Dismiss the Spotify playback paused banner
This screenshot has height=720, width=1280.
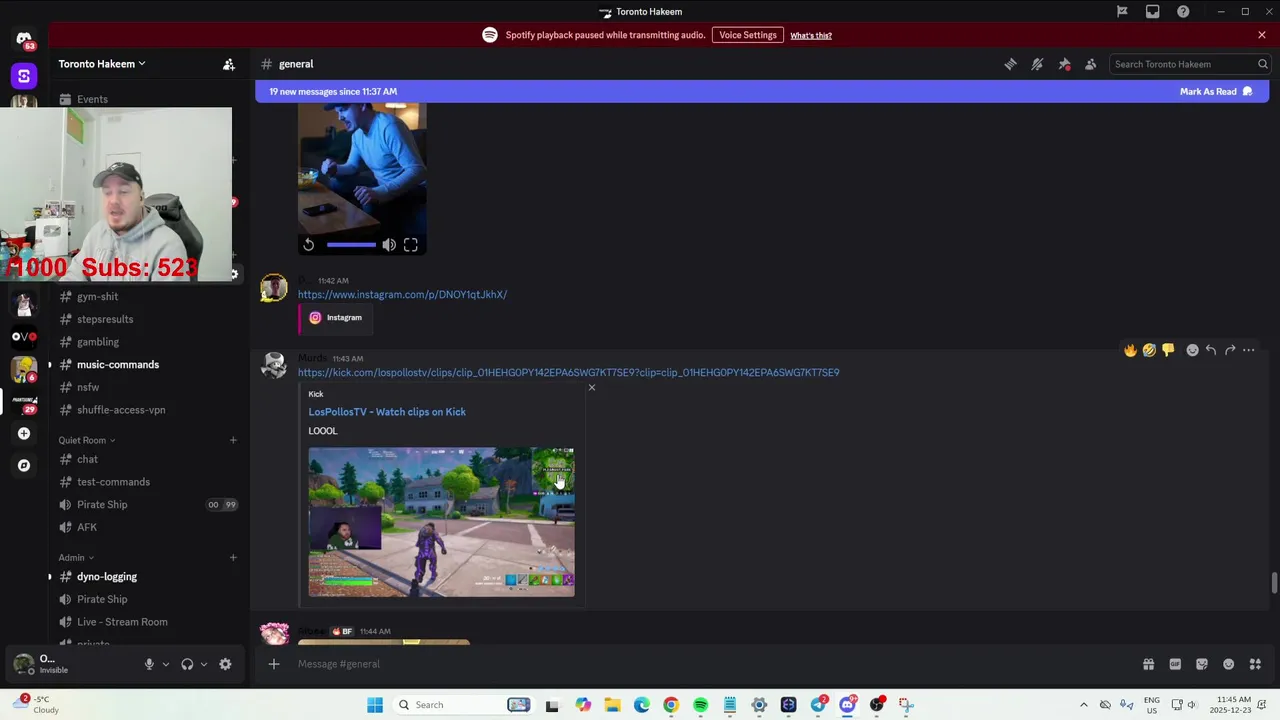click(x=1262, y=35)
